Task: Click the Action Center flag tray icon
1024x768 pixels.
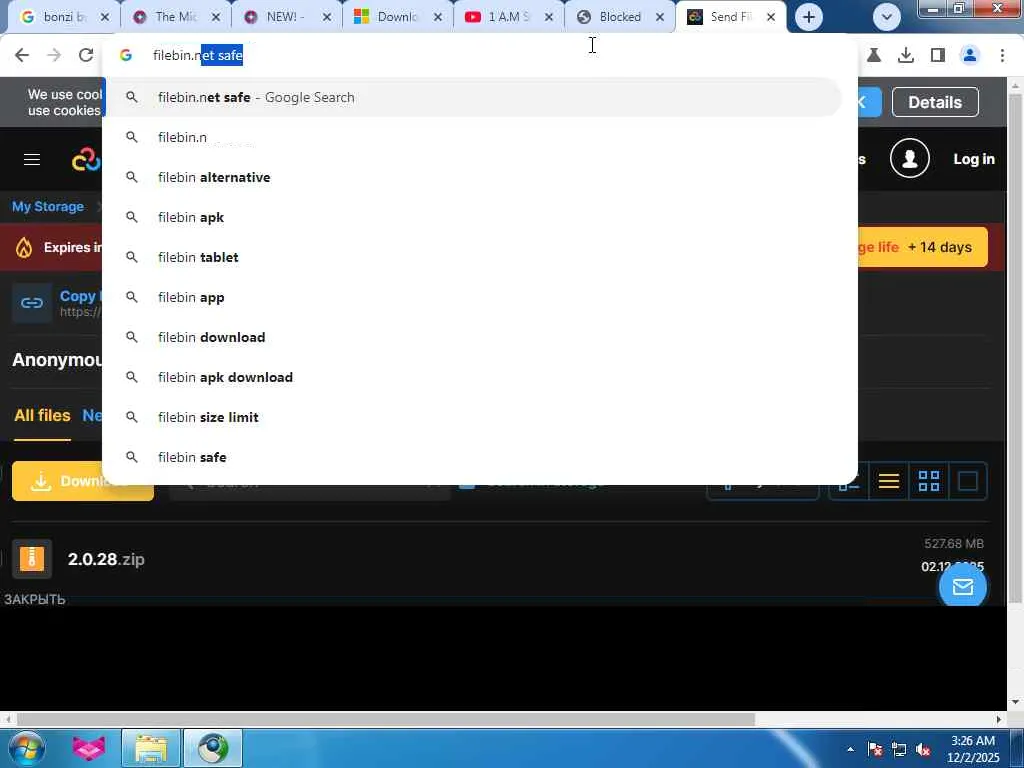Action: pos(875,749)
